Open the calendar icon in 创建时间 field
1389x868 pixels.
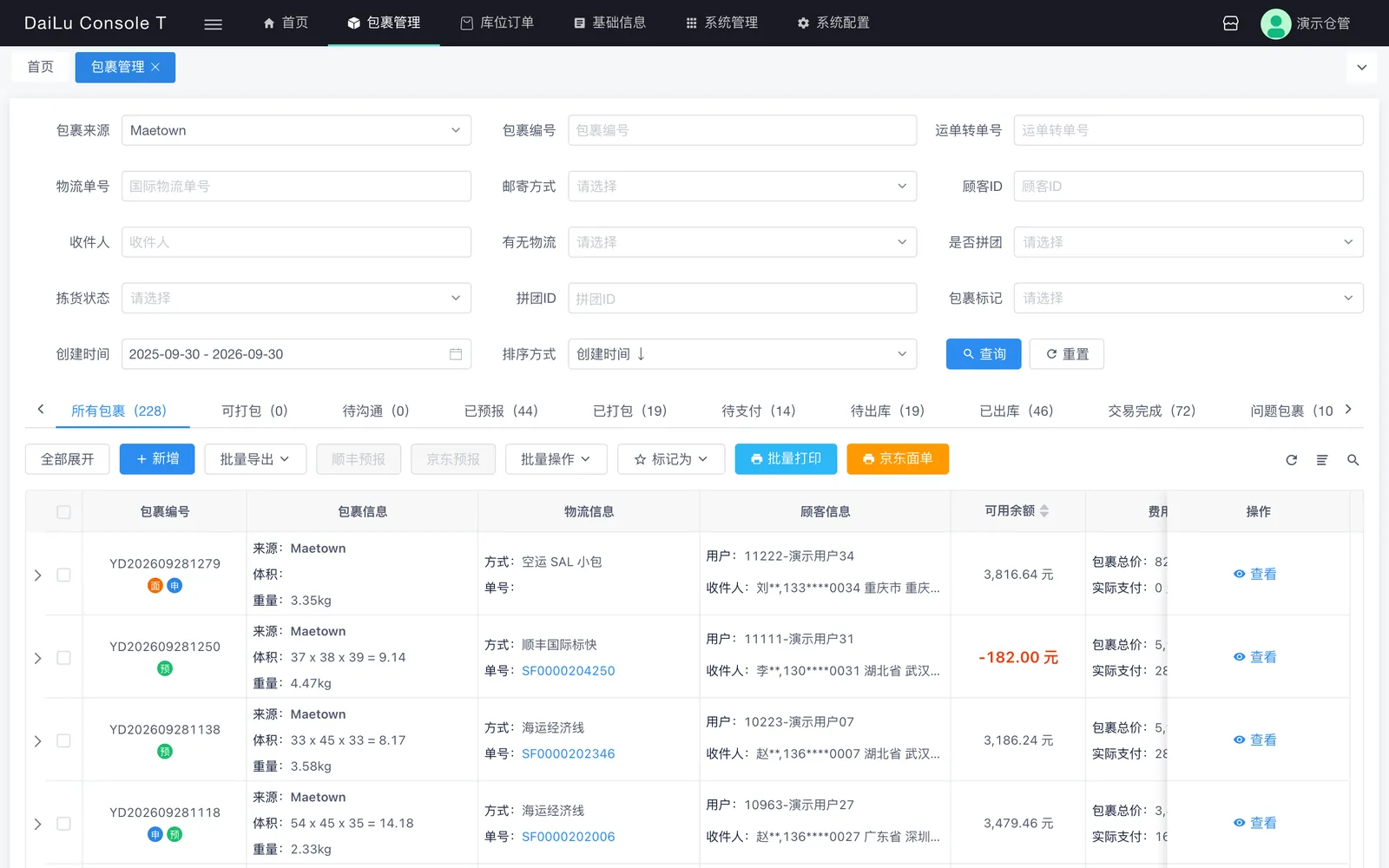456,354
